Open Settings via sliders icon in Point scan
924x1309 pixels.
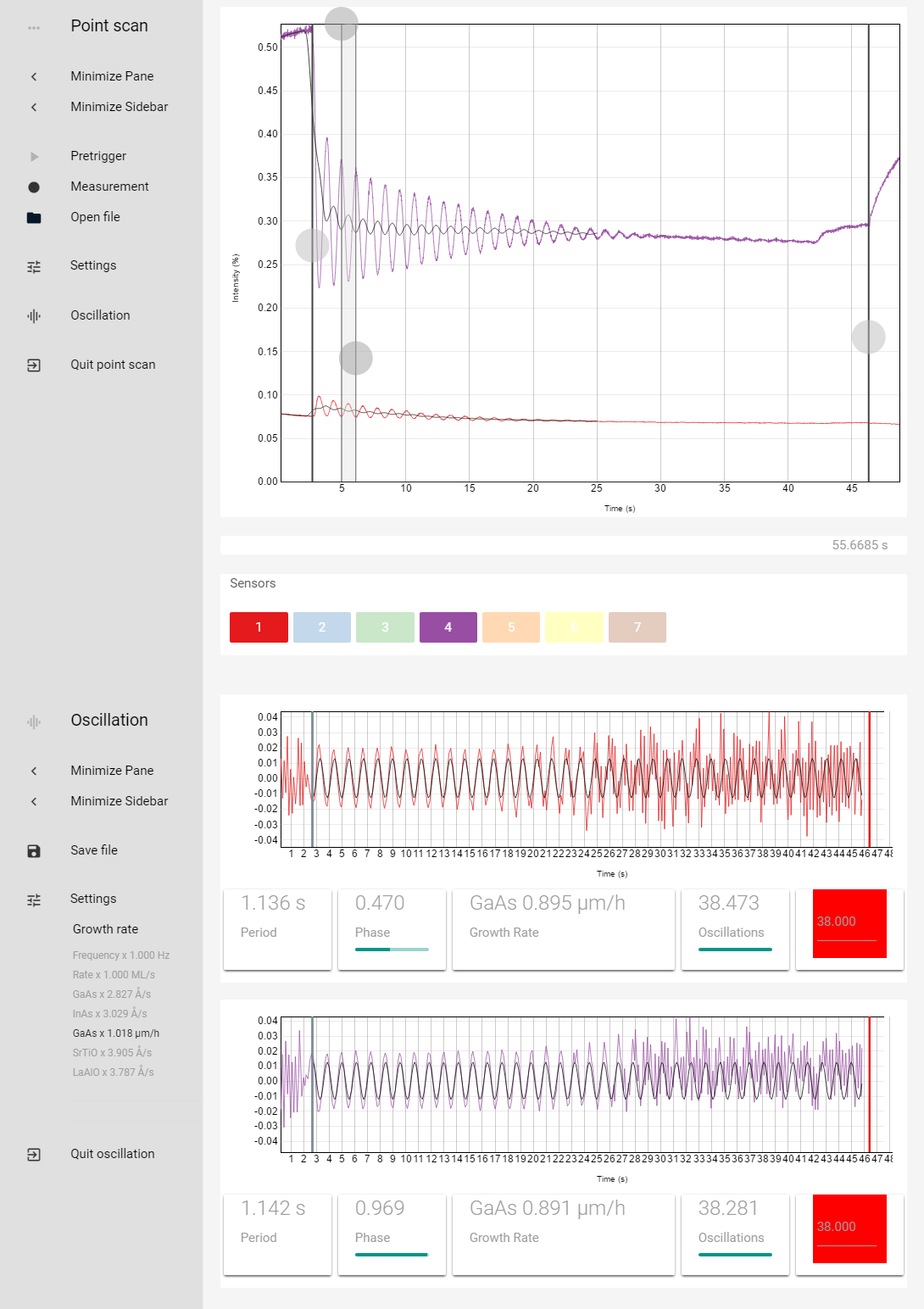point(34,265)
